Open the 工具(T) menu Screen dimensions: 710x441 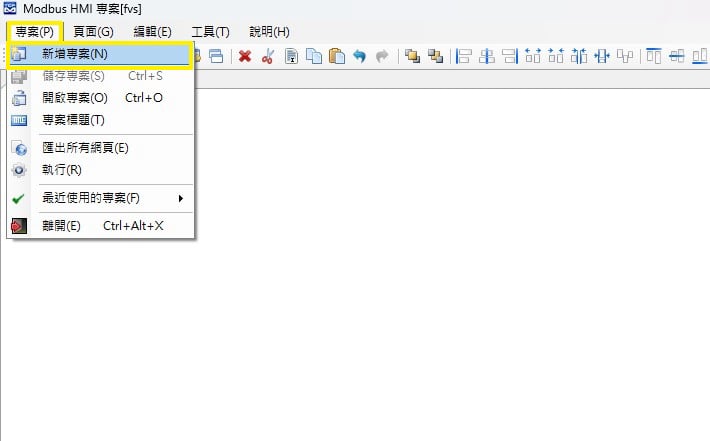pos(210,32)
